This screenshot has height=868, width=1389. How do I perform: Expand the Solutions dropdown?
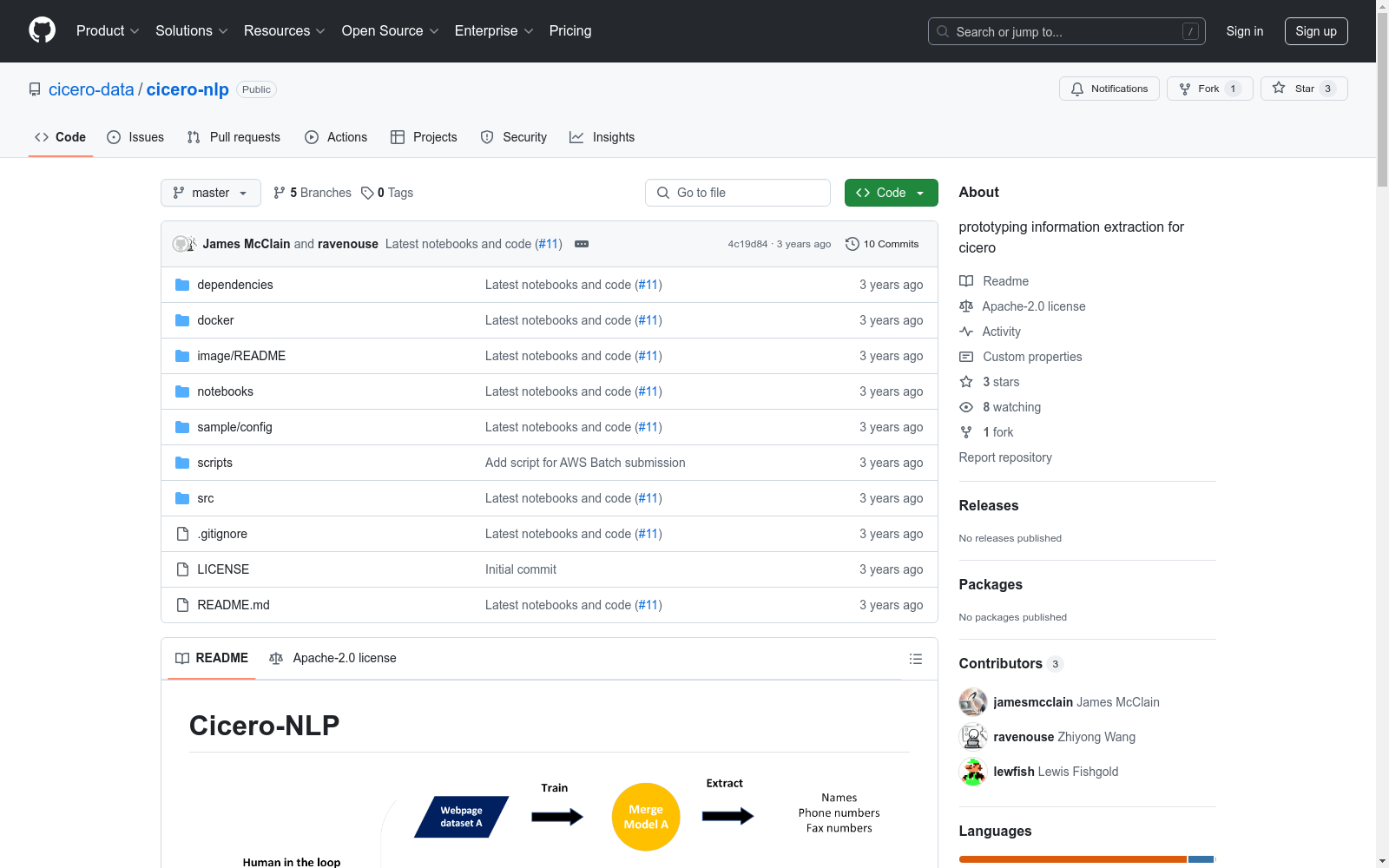[192, 31]
